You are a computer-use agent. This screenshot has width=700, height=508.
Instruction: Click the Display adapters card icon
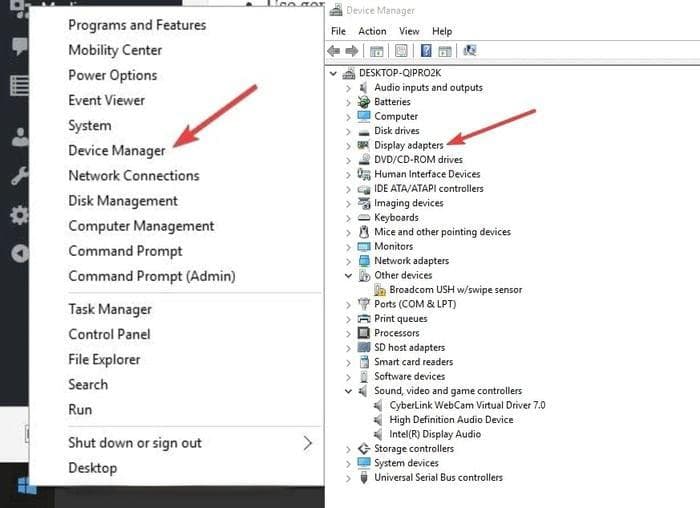[364, 145]
